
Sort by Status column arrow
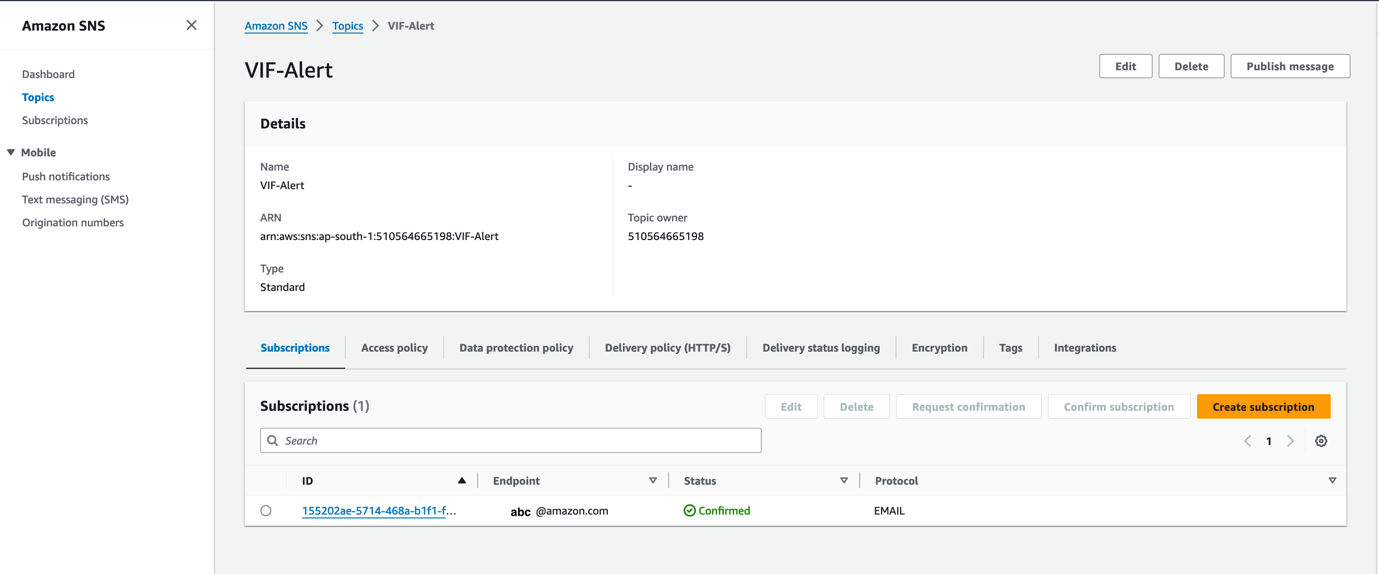click(844, 481)
